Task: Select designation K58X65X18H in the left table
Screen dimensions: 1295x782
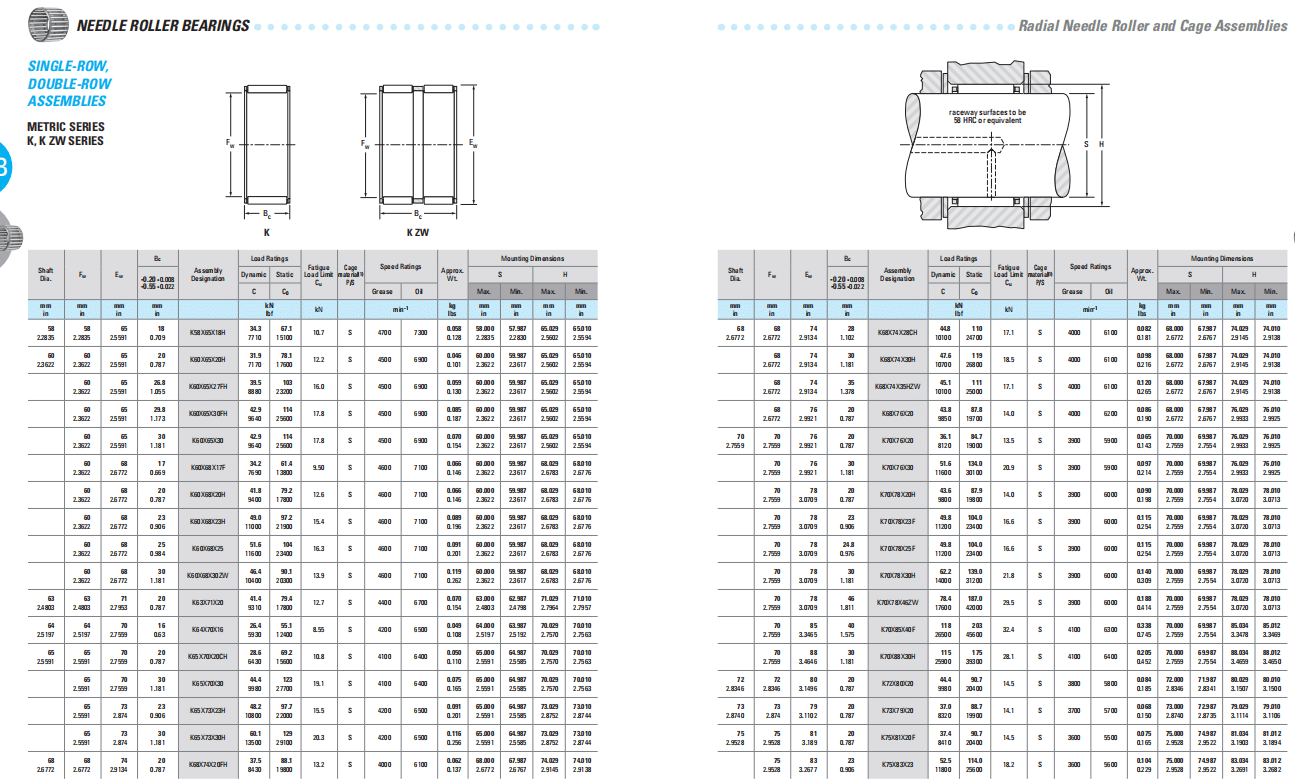Action: [x=208, y=332]
